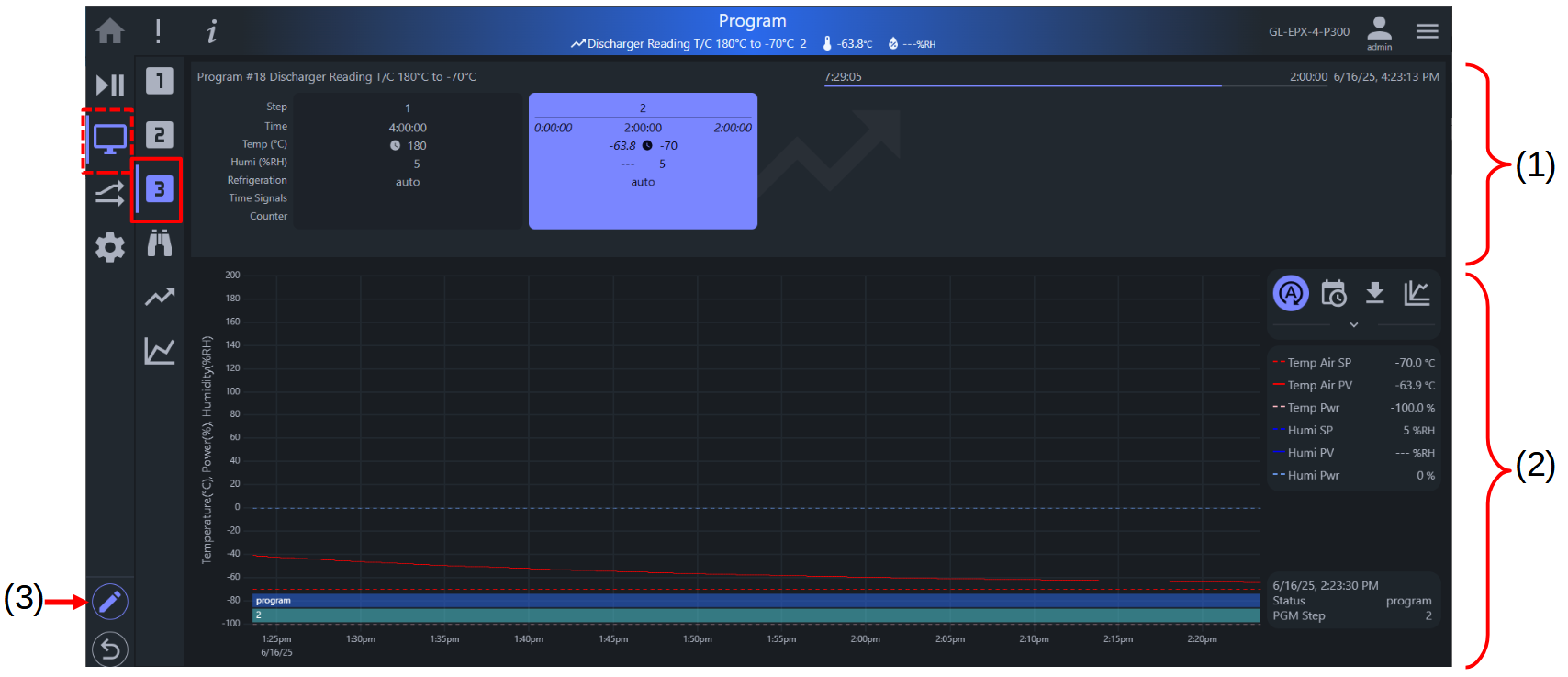Go to the Home screen icon
This screenshot has height=677, width=1568.
tap(110, 31)
